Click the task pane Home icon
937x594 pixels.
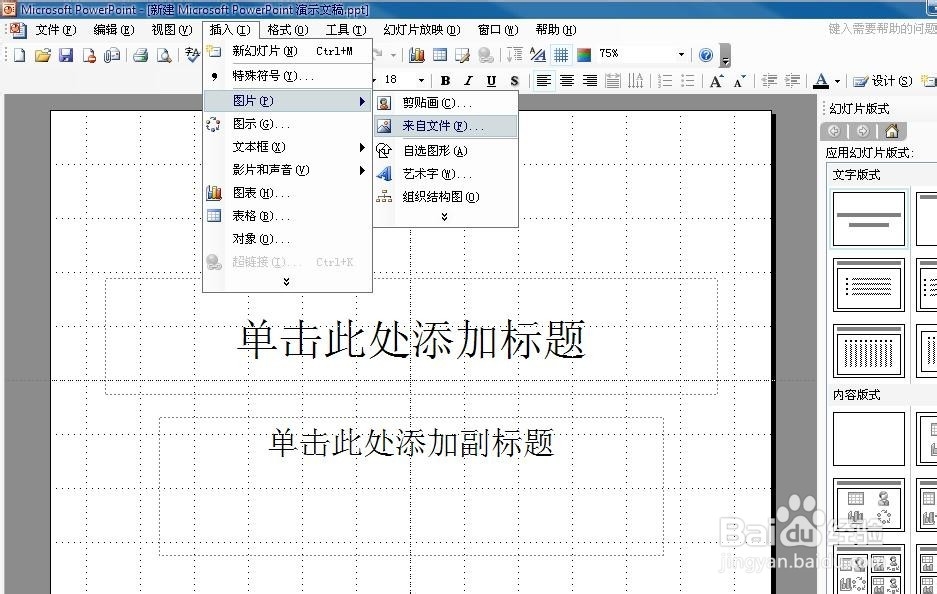pos(892,131)
